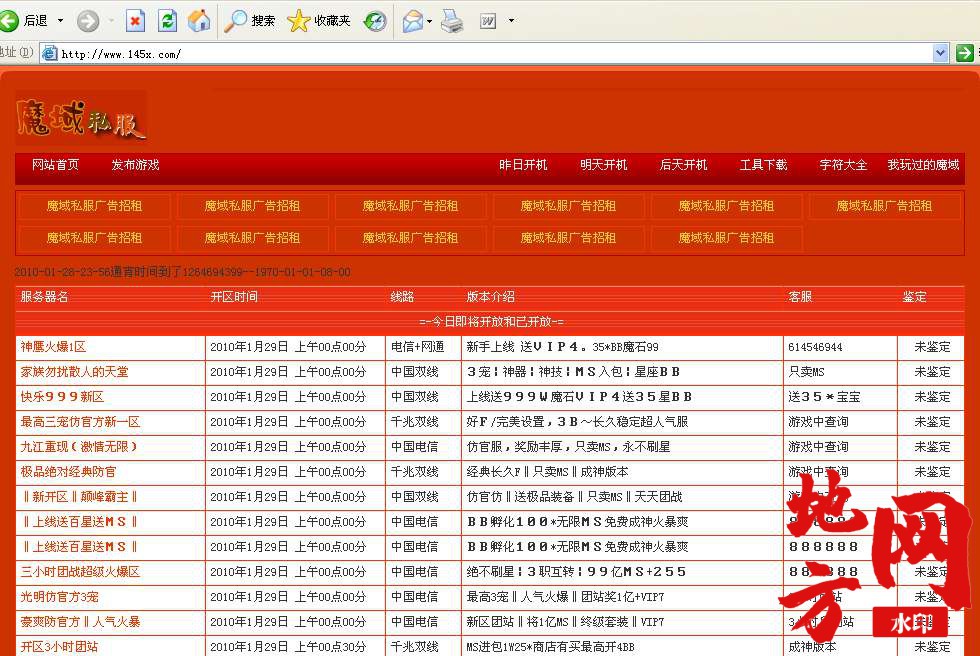This screenshot has width=980, height=656.
Task: Click the Forward arrow icon
Action: tap(88, 21)
